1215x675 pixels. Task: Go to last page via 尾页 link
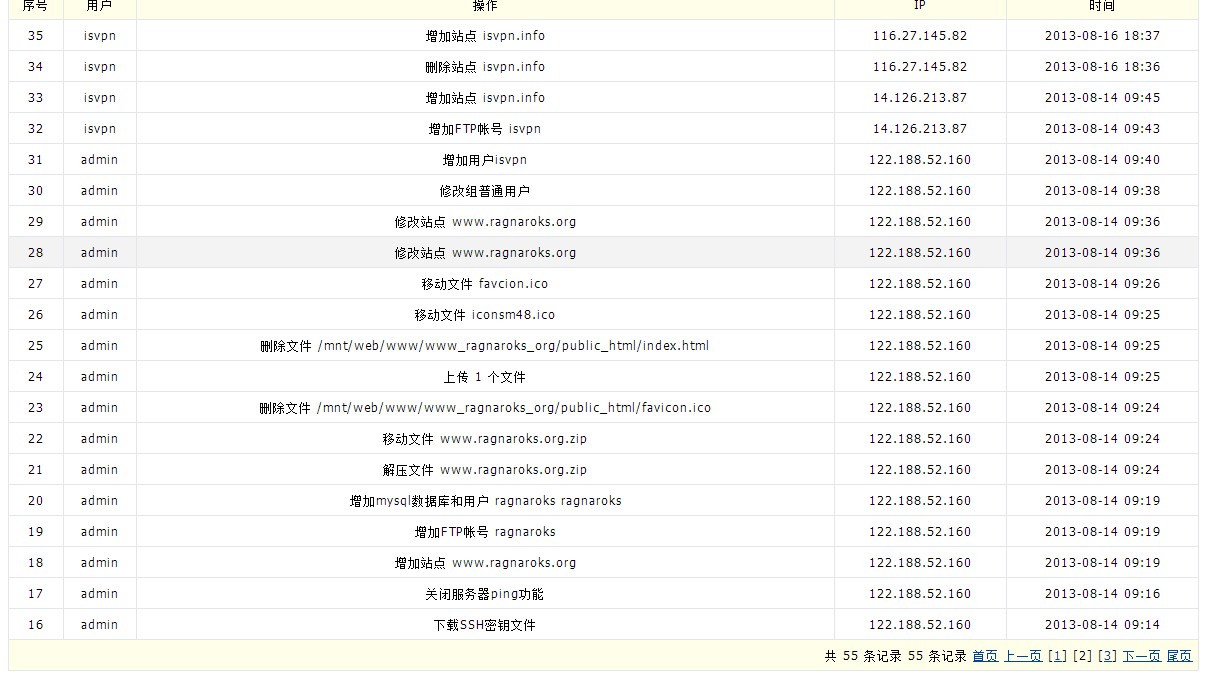[1179, 656]
